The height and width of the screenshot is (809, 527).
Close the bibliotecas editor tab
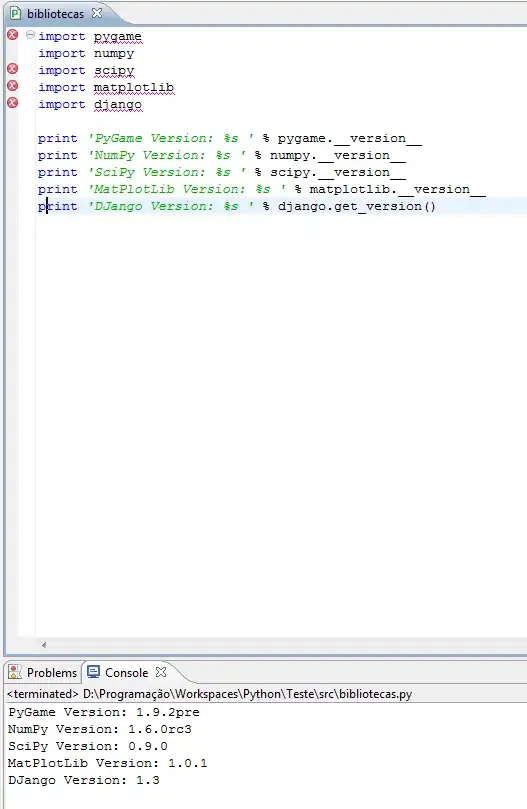(97, 13)
